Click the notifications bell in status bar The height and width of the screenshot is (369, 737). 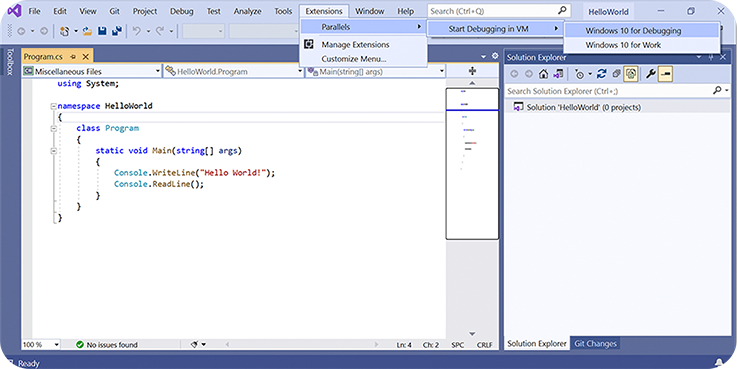pos(719,362)
